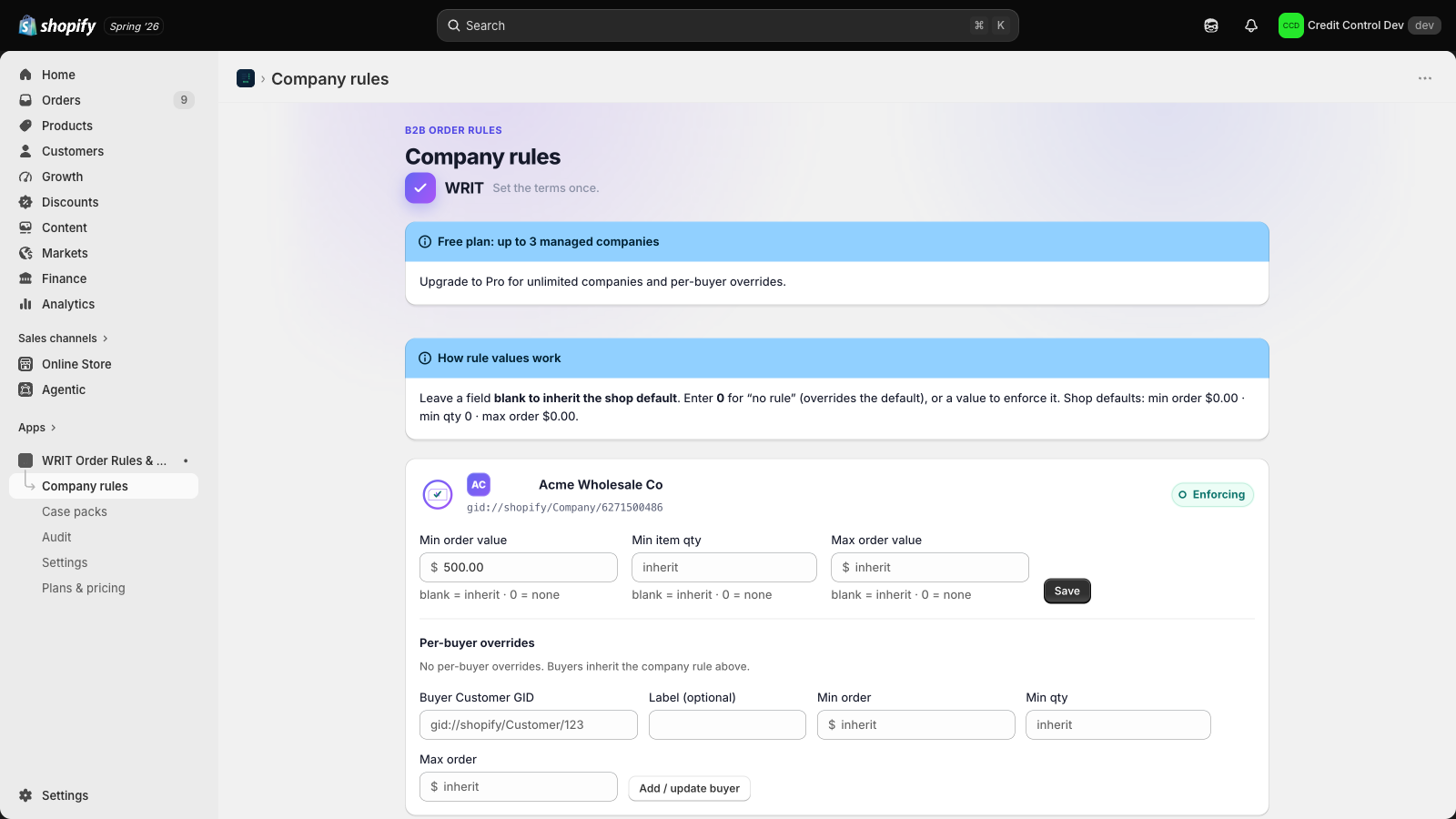Click the Search bar
The height and width of the screenshot is (819, 1456).
(x=728, y=25)
